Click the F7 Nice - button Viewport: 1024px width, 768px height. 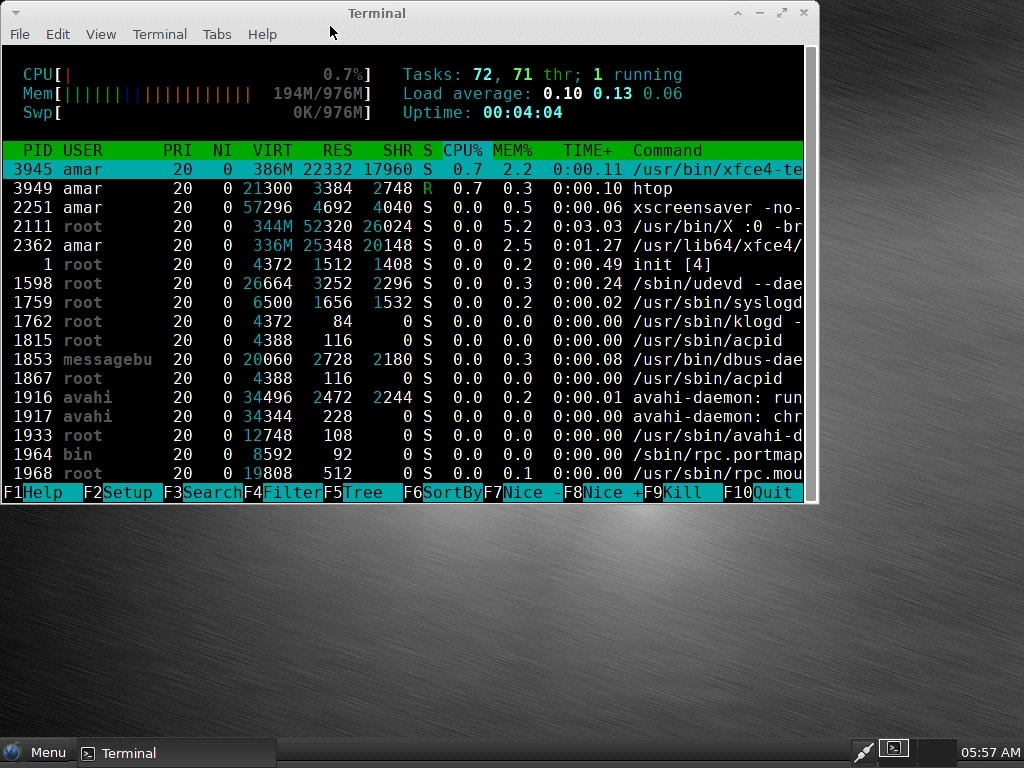tap(523, 492)
